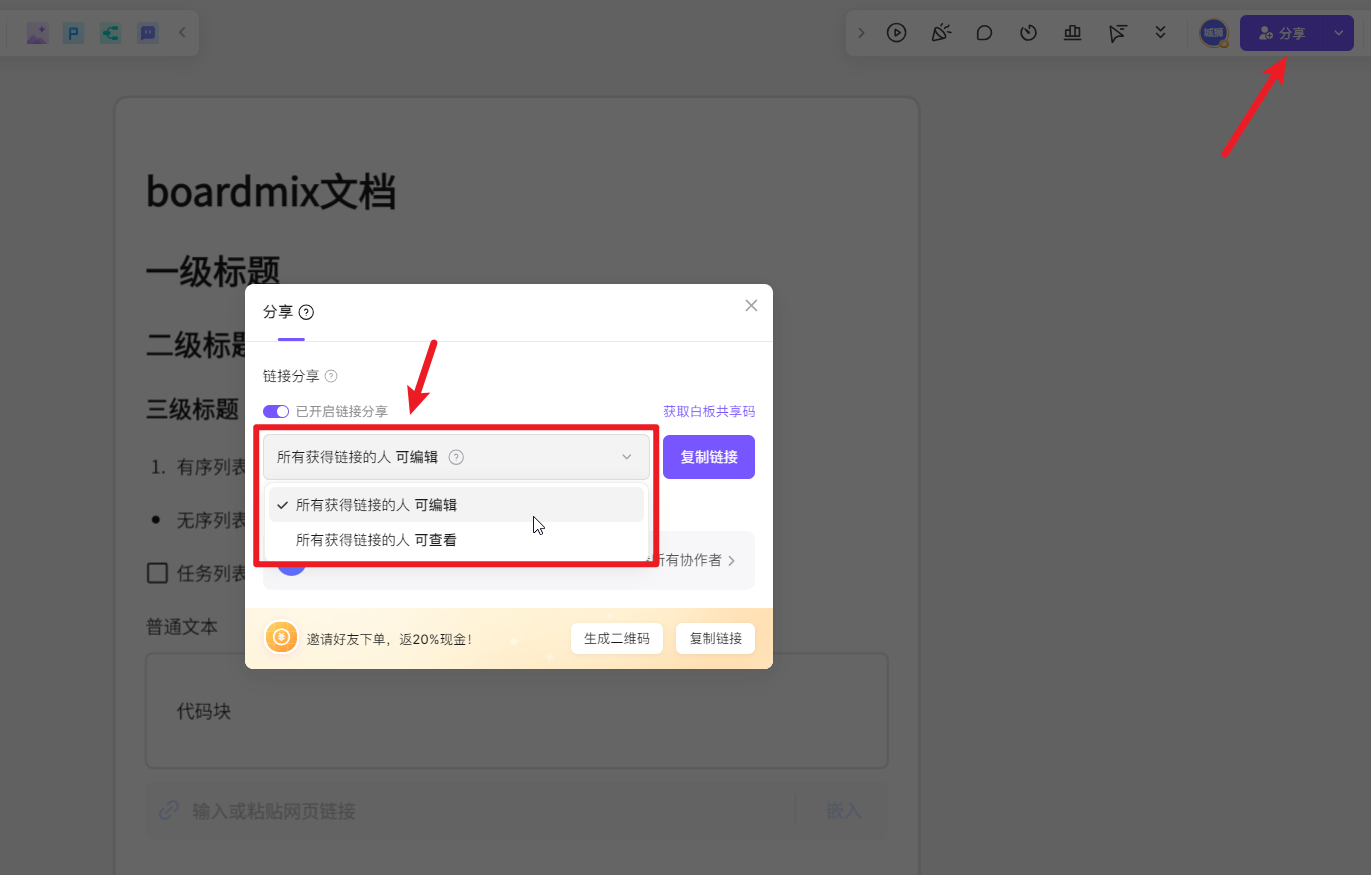Click the blue P icon in top-left toolbar
The image size is (1371, 875).
pyautogui.click(x=73, y=33)
